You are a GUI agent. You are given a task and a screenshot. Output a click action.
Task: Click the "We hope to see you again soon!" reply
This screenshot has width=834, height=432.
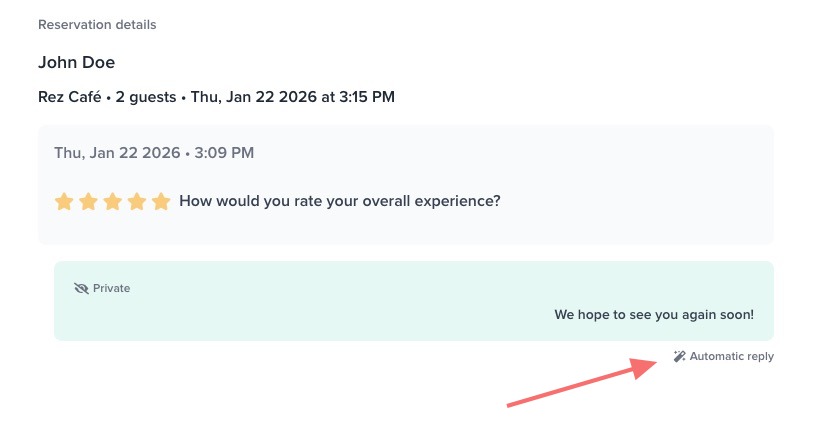(x=654, y=315)
